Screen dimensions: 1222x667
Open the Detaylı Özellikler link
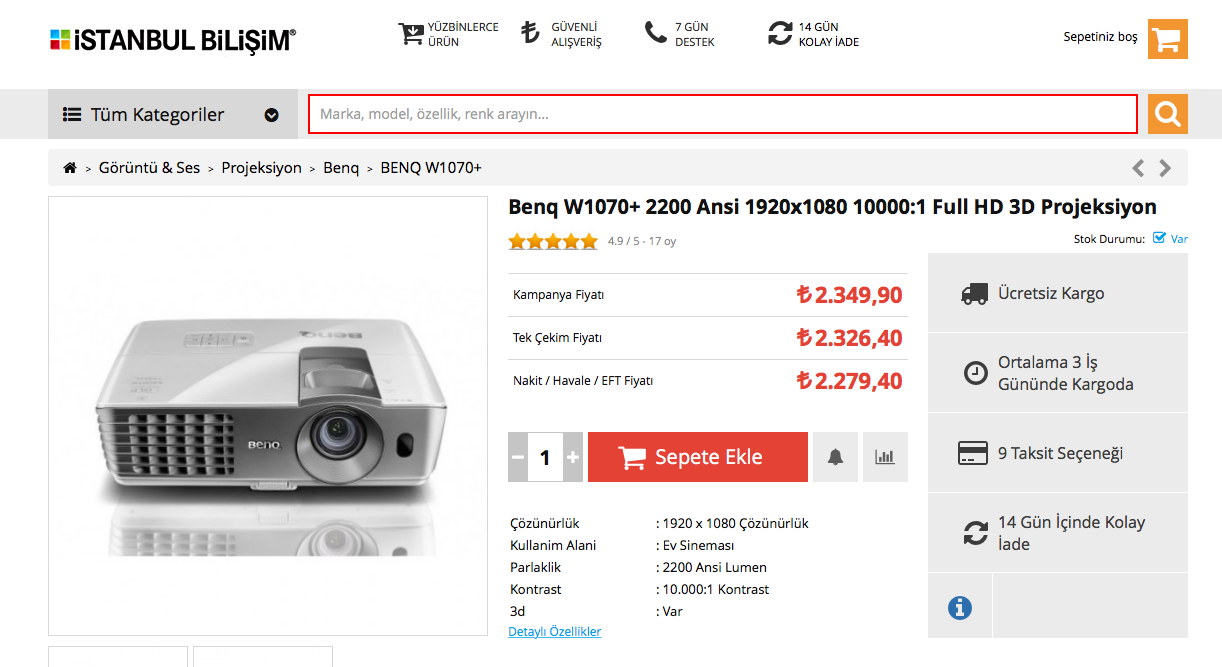point(555,632)
